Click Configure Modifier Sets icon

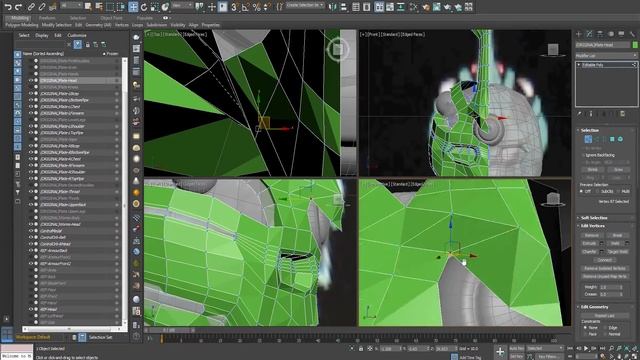(622, 114)
